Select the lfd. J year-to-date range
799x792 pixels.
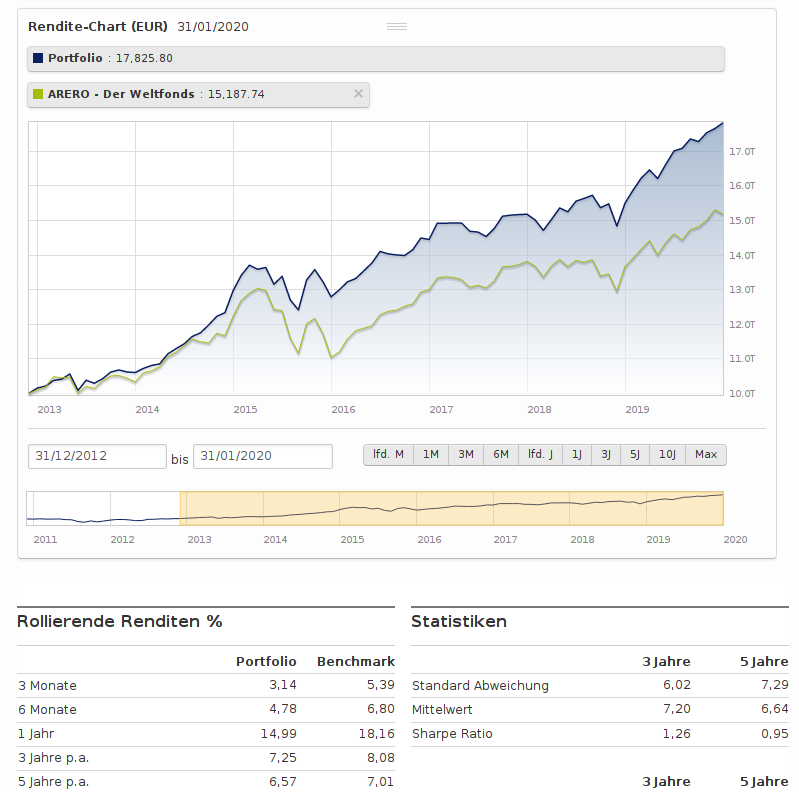click(540, 455)
